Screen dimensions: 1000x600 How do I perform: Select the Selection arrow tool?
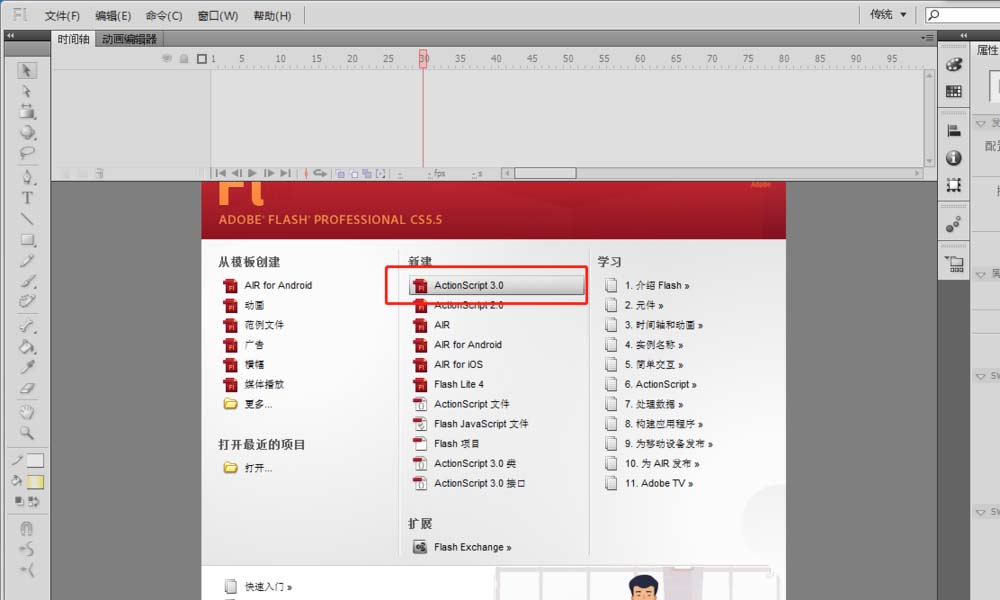(26, 70)
